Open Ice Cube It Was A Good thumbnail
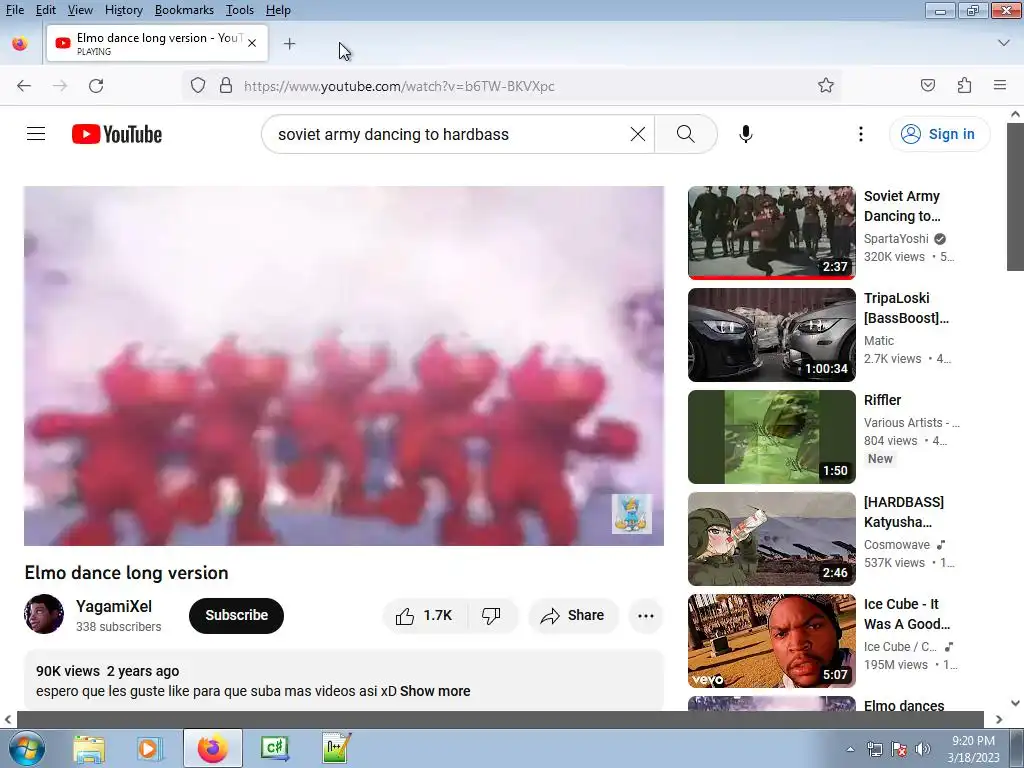The height and width of the screenshot is (768, 1024). pos(771,641)
